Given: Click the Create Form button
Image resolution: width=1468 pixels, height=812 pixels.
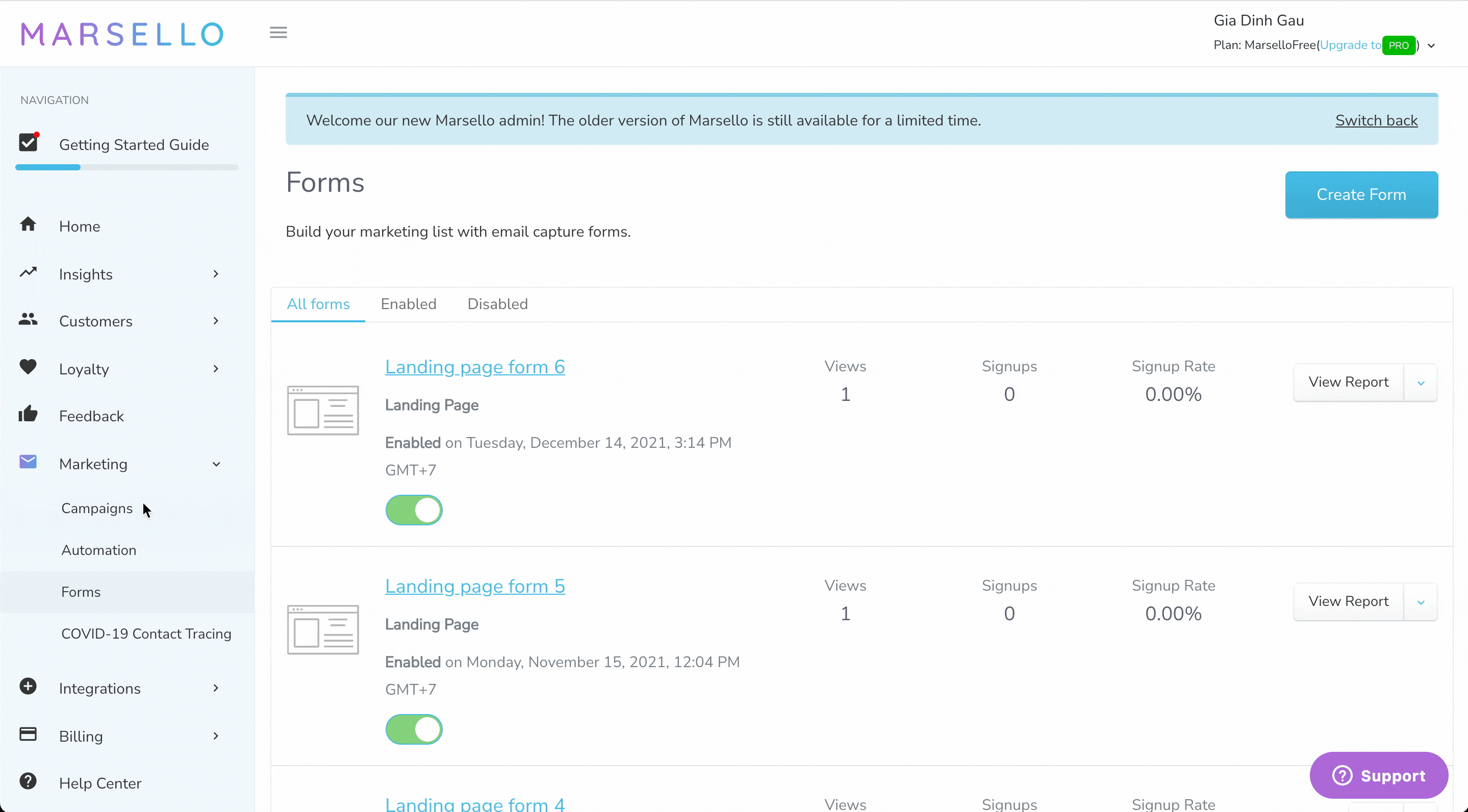Looking at the screenshot, I should click(1361, 195).
